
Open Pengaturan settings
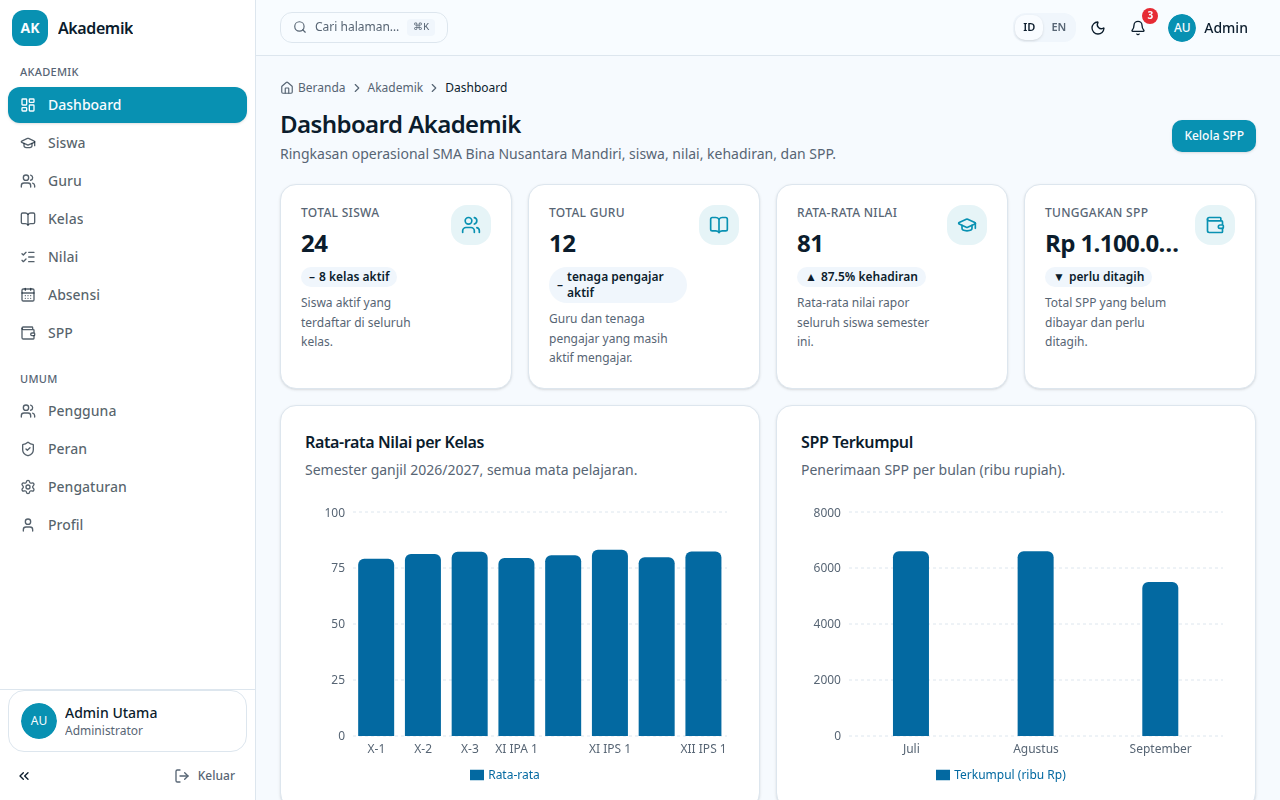click(127, 487)
